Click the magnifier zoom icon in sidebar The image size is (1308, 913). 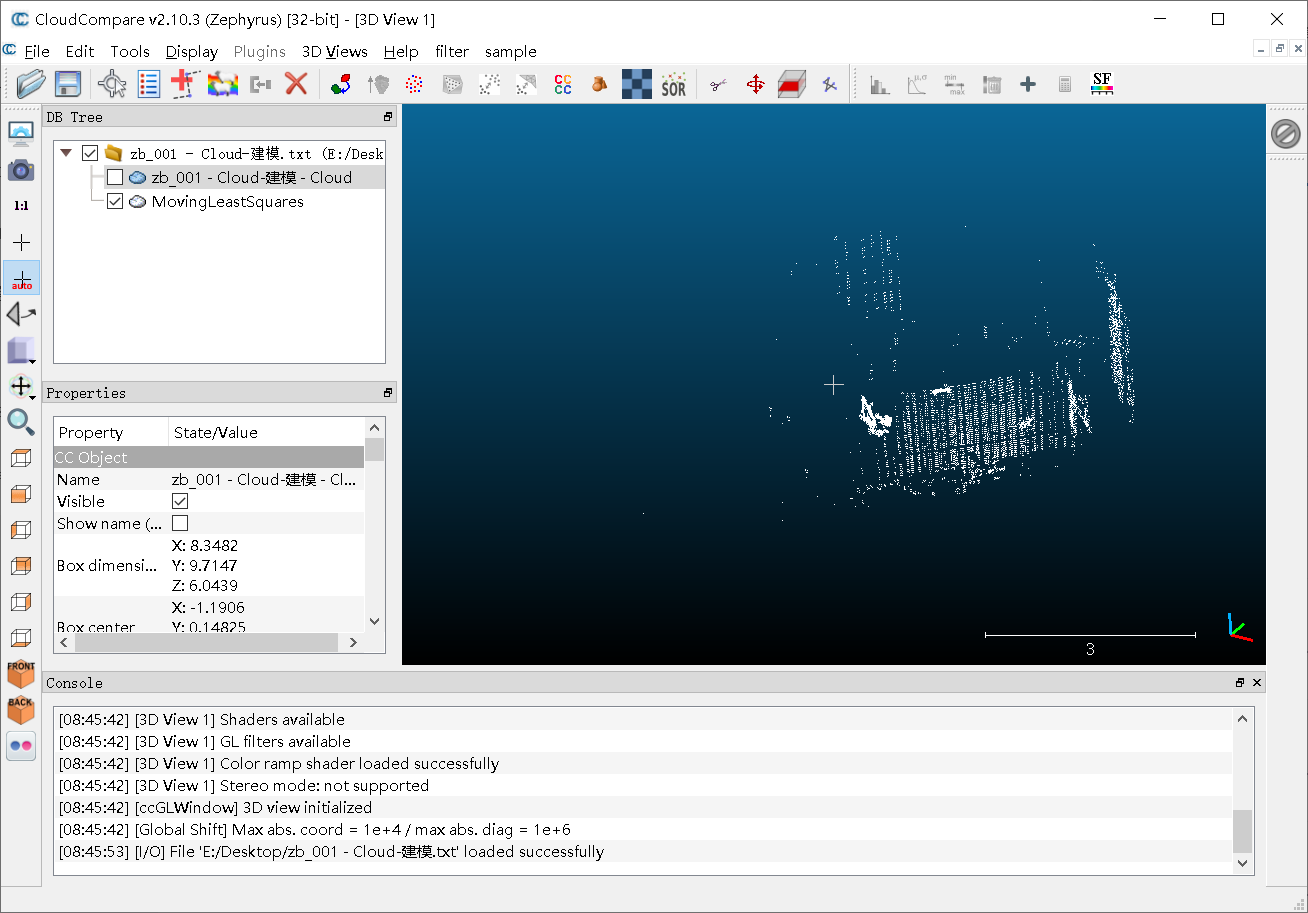pyautogui.click(x=21, y=421)
